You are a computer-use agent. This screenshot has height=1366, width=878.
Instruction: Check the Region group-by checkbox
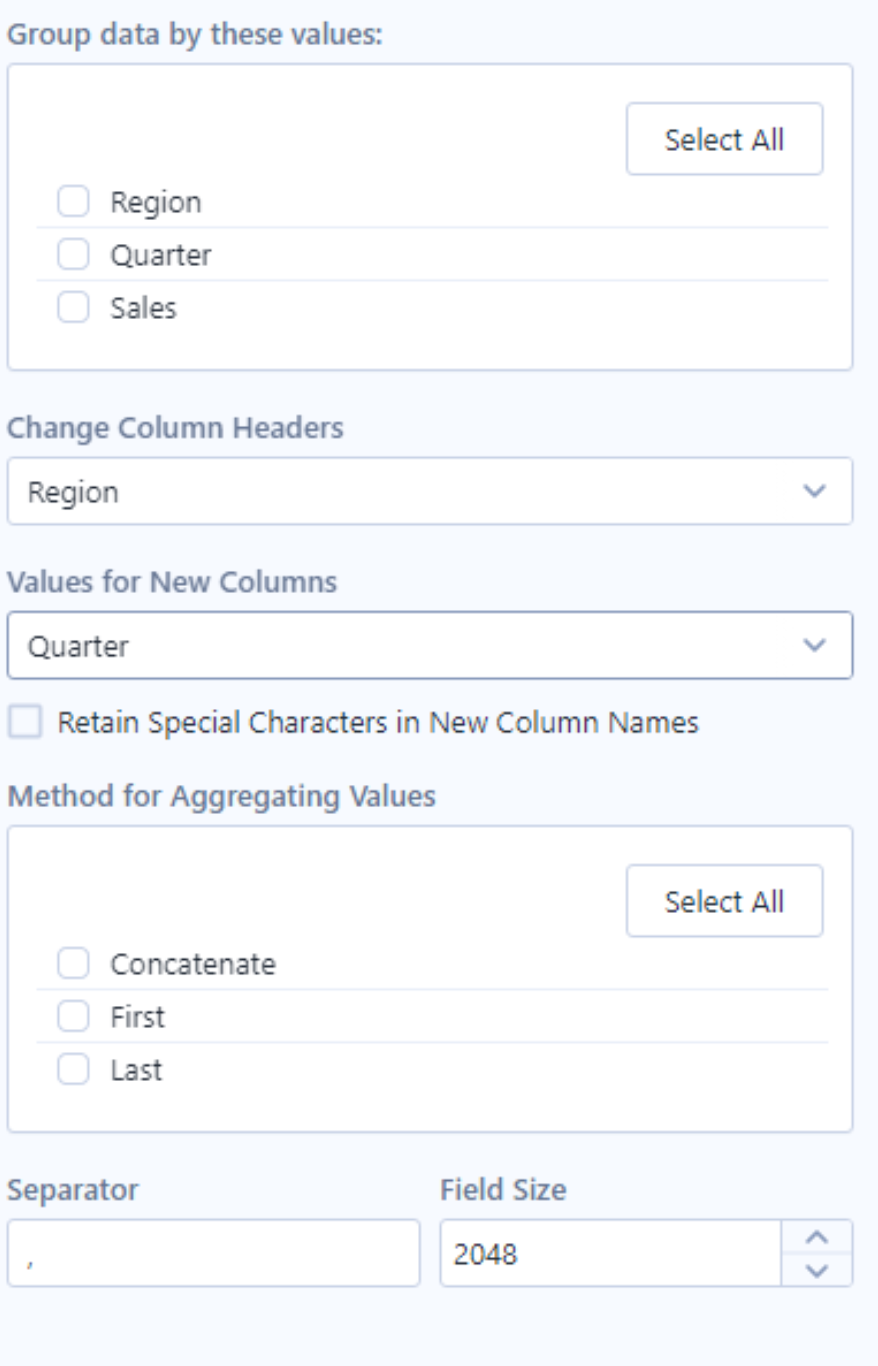(x=73, y=202)
